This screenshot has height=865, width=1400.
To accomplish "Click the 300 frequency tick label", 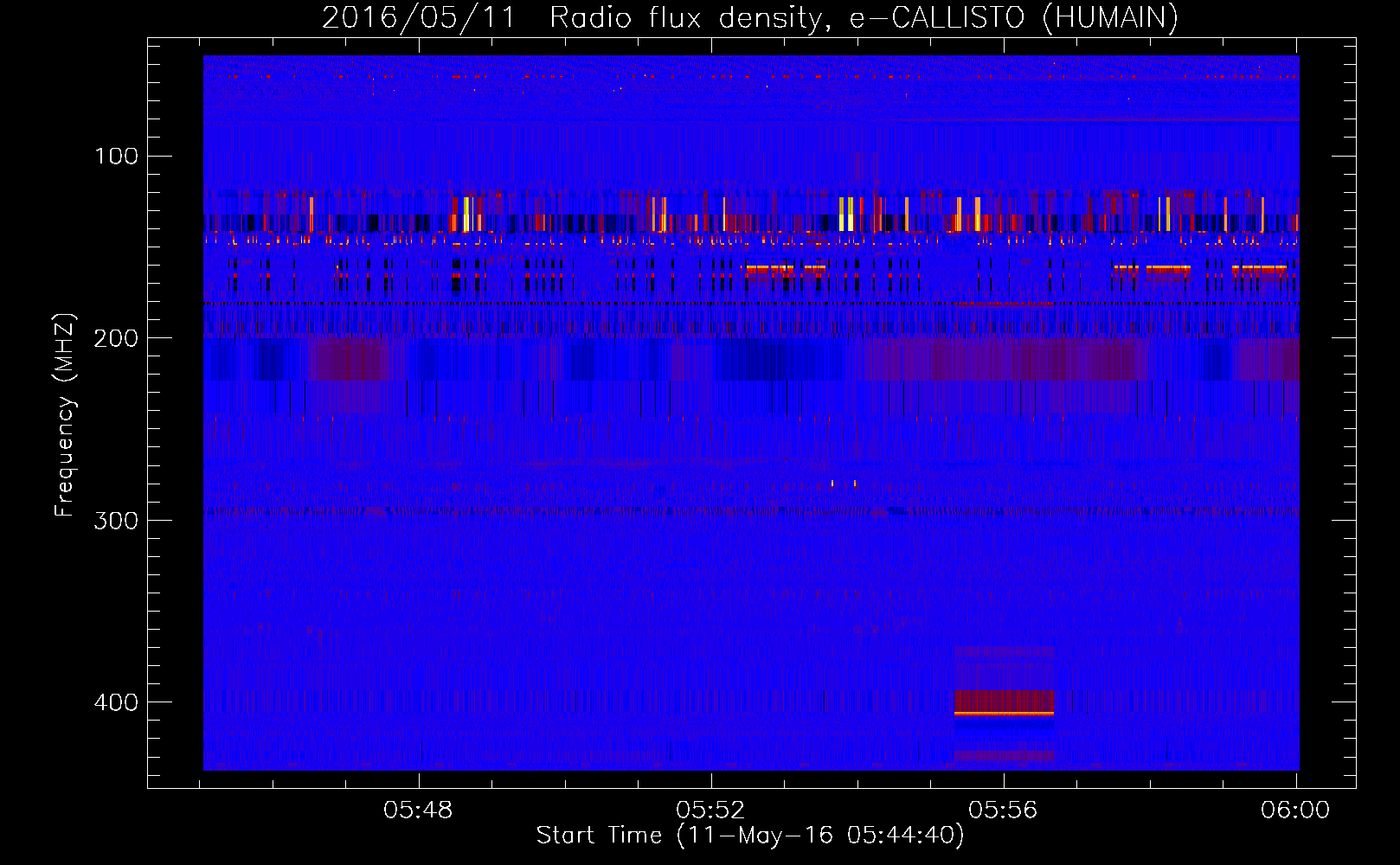I will 117,520.
